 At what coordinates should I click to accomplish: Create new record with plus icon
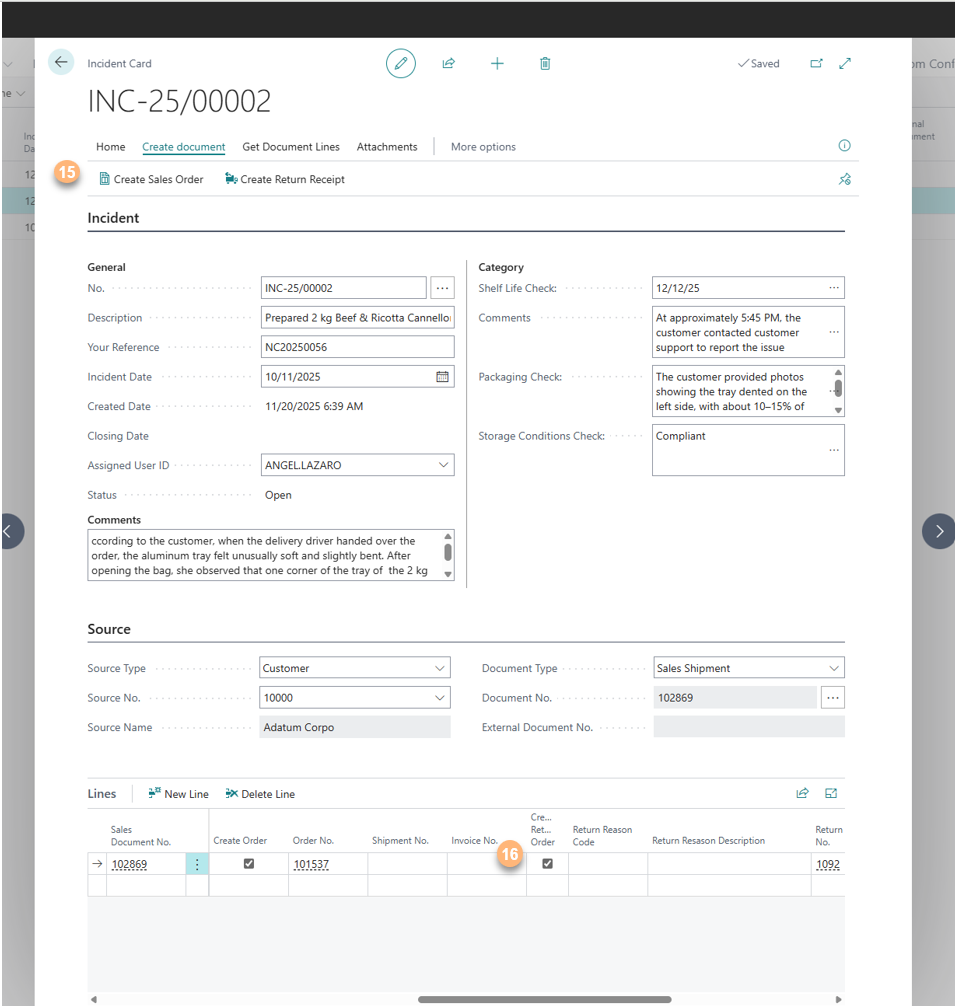(497, 64)
